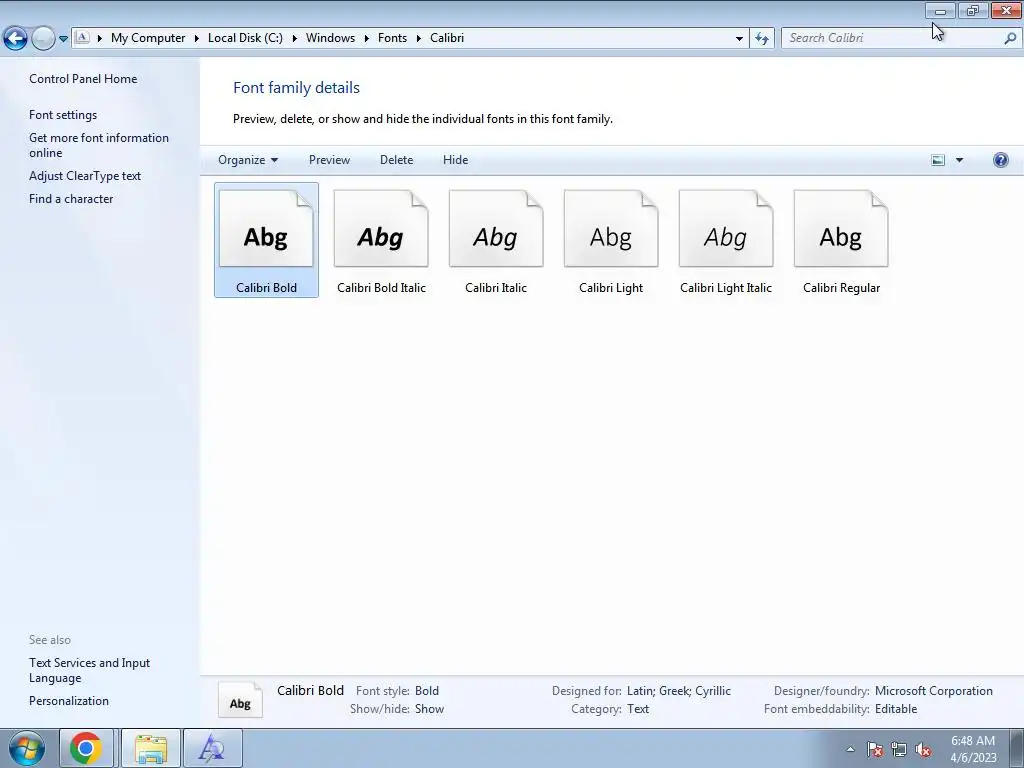Select the Calibri Italic font icon
1024x768 pixels.
[x=496, y=240]
